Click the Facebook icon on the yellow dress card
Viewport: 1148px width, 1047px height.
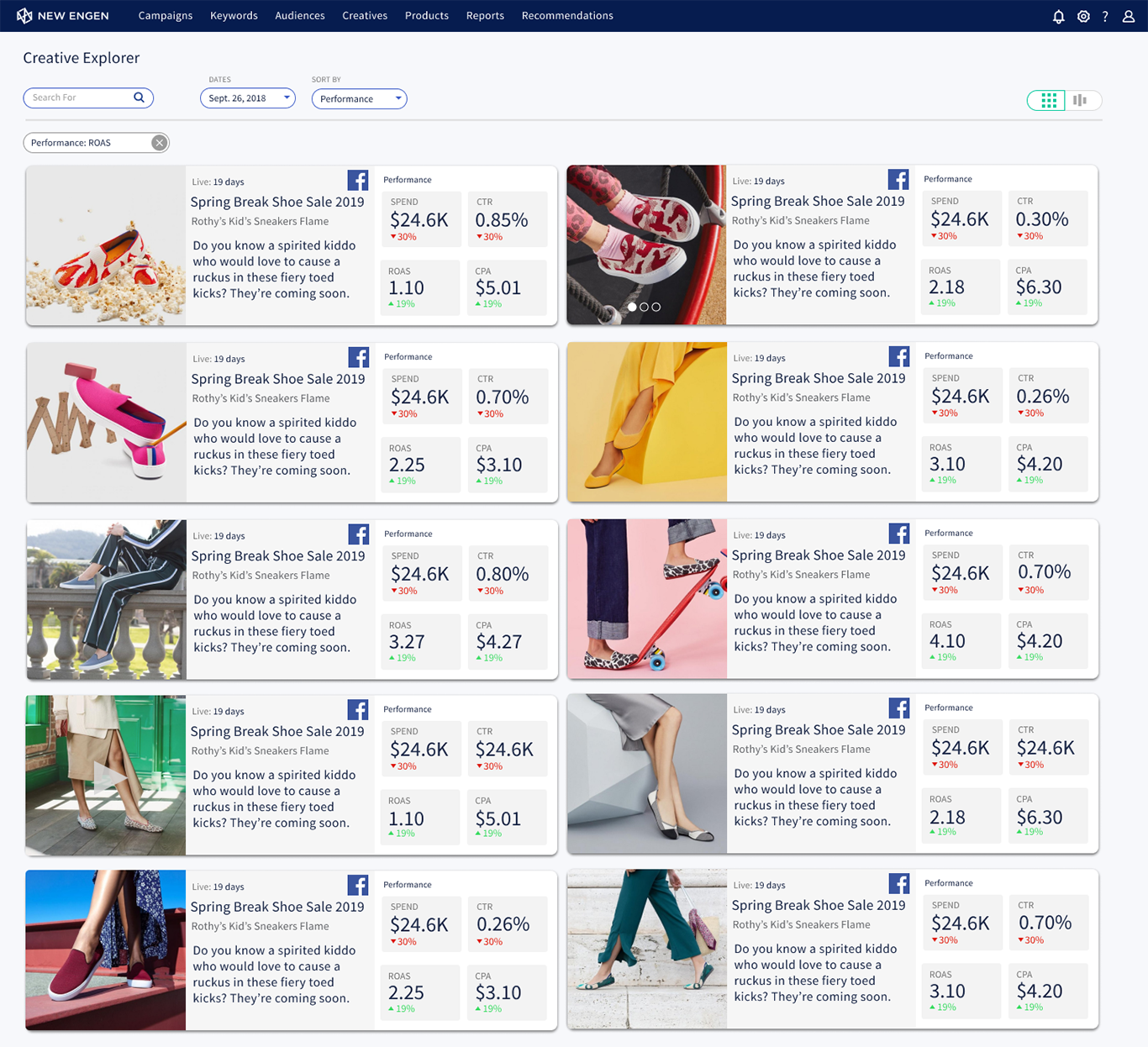tap(899, 357)
